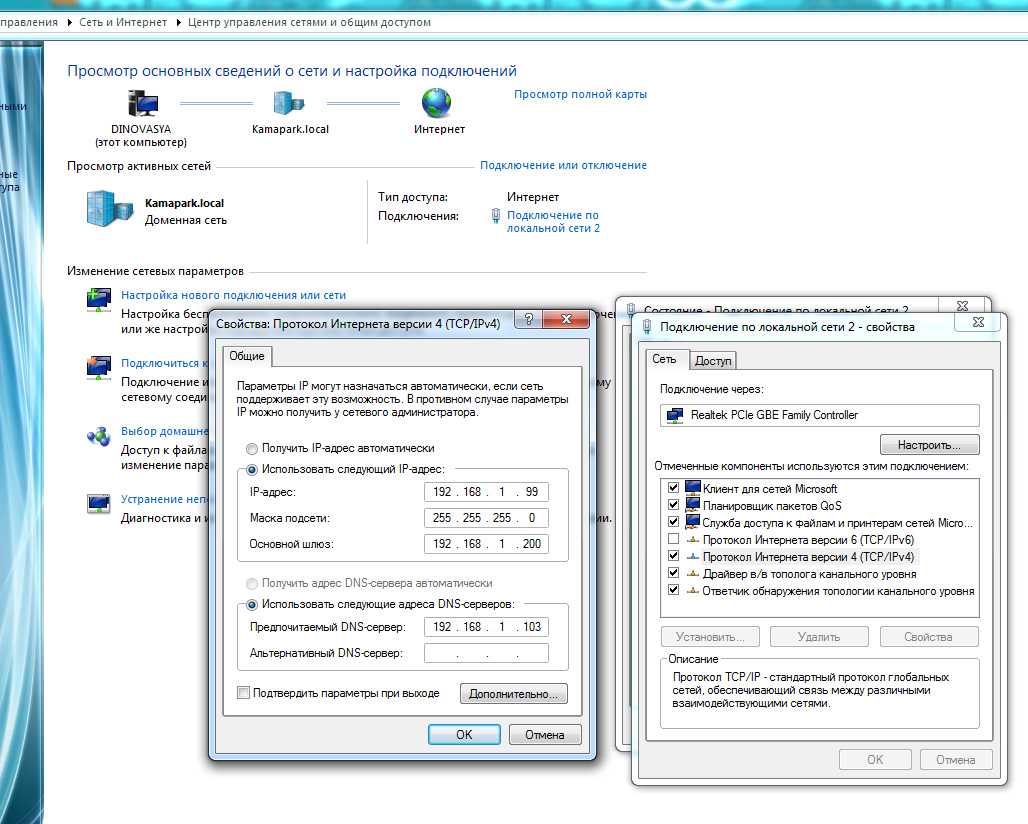The image size is (1028, 824).
Task: Click the Клиент для сетей Microsoft component icon
Action: (x=692, y=488)
